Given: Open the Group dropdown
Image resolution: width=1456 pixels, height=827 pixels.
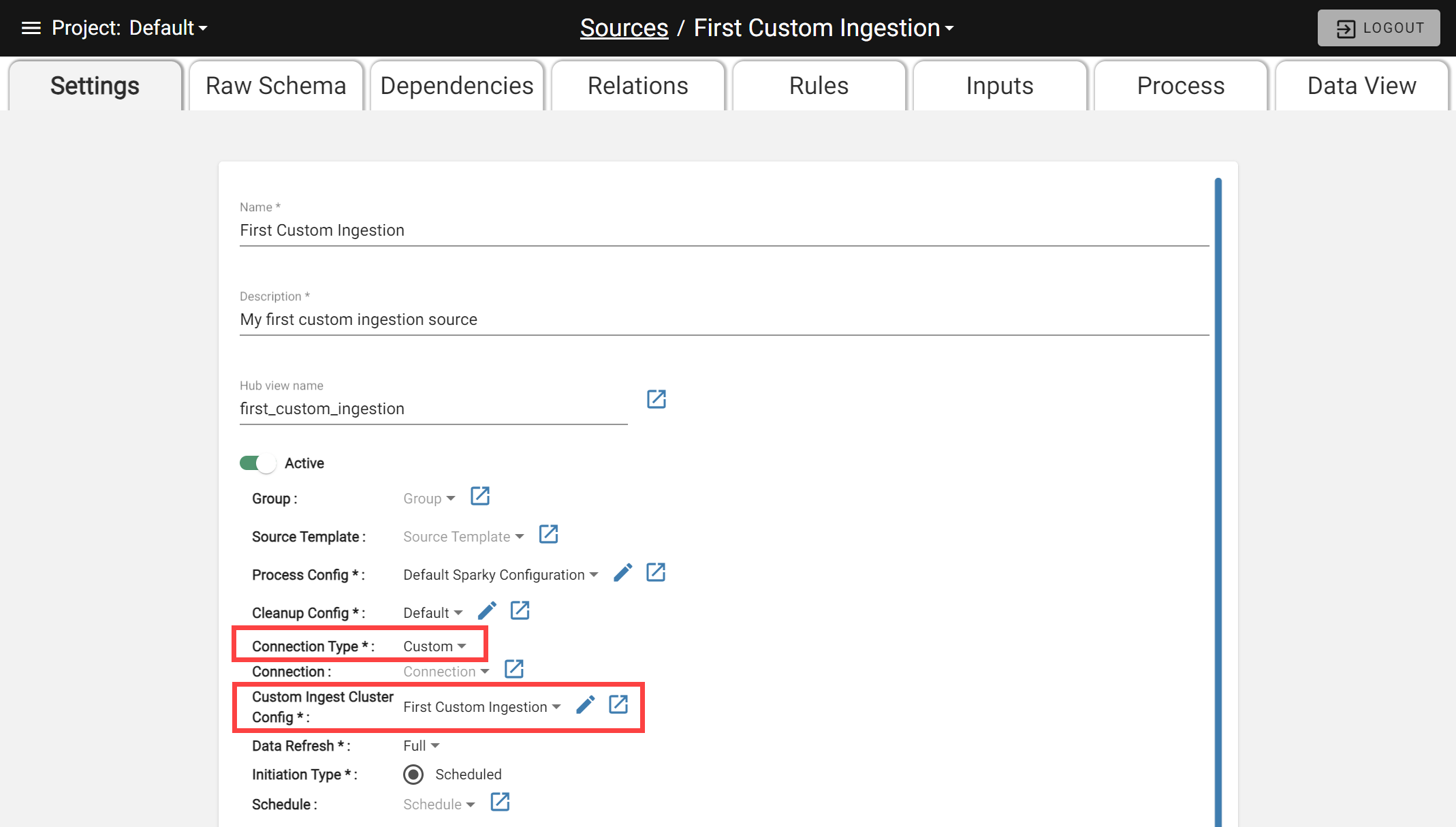Looking at the screenshot, I should 429,499.
